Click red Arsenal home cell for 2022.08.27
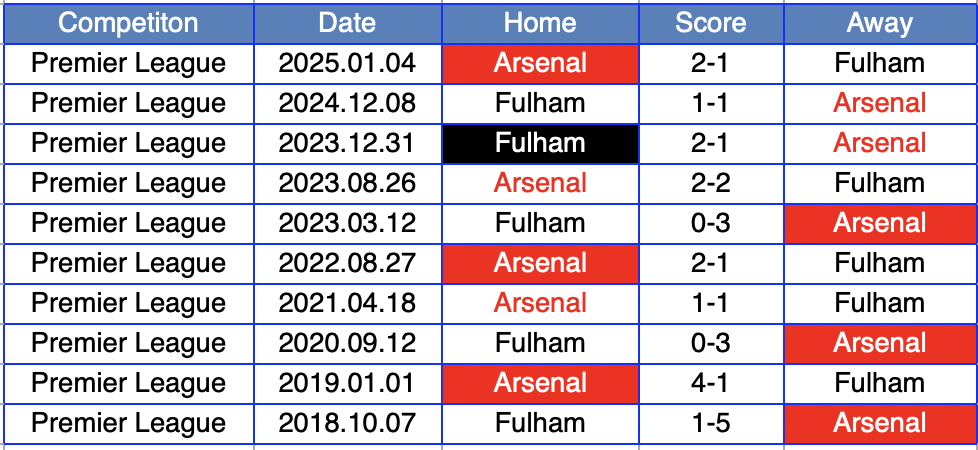978x450 pixels. coord(540,263)
